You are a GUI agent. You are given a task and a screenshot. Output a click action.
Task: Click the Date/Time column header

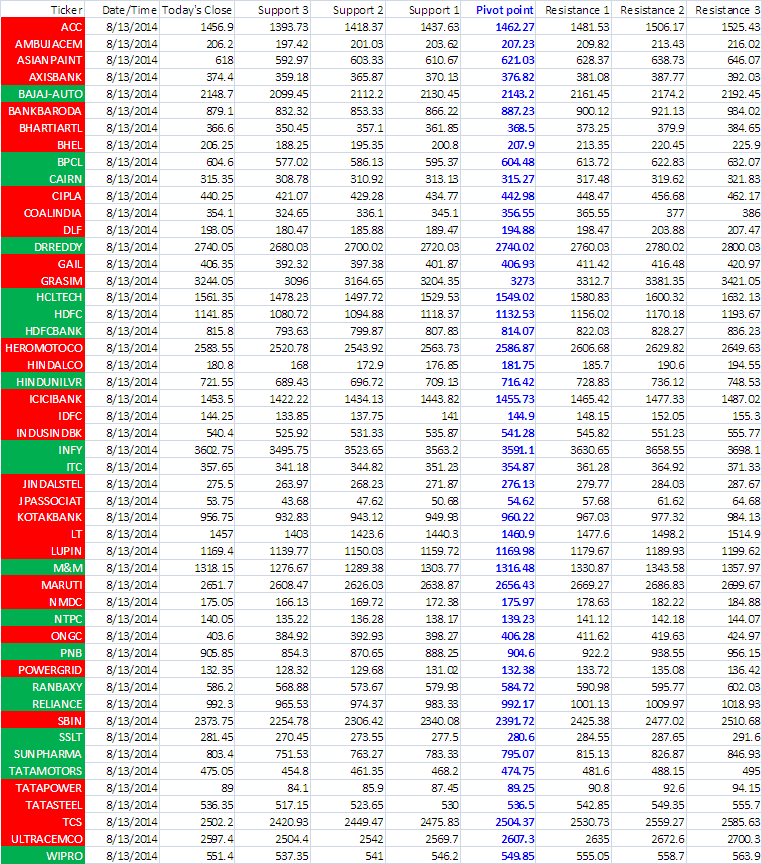(122, 9)
